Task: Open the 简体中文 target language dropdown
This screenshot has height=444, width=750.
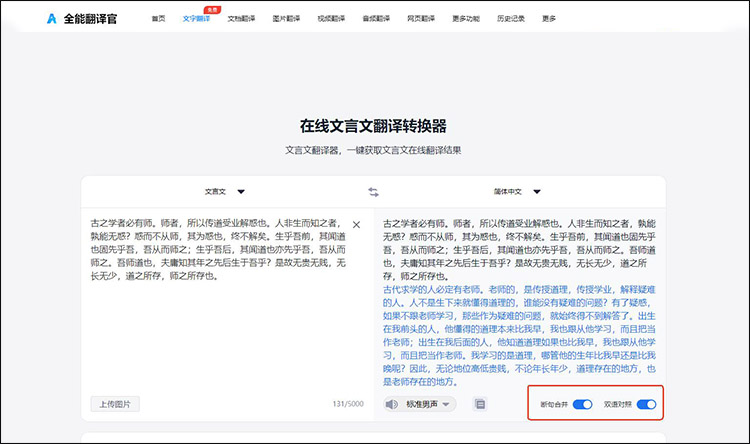Action: (517, 192)
